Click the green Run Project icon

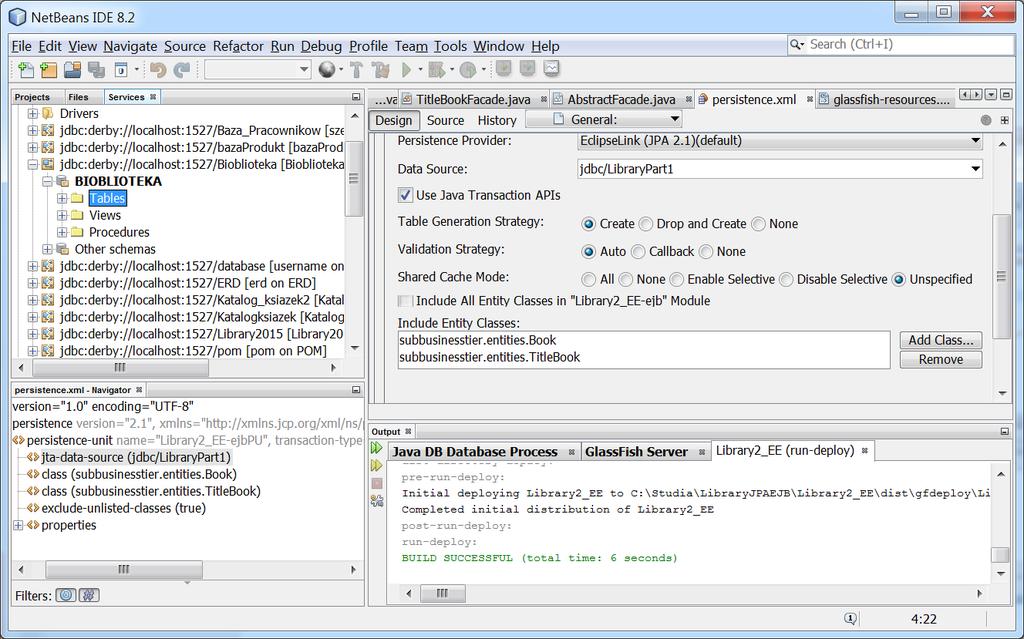pyautogui.click(x=407, y=69)
